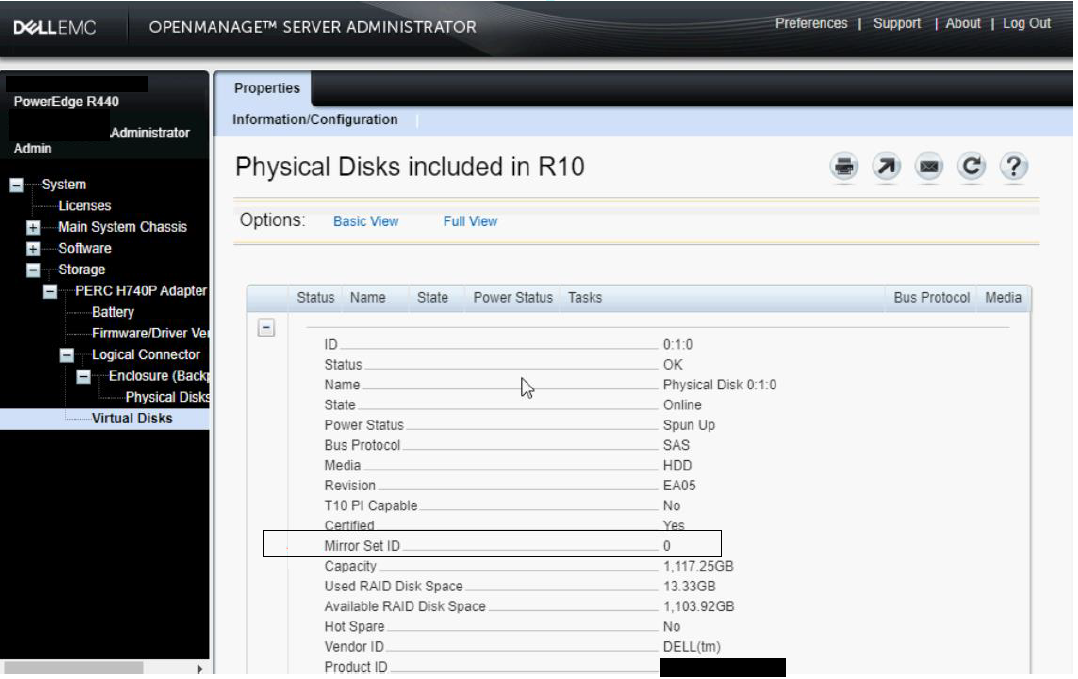Open the export (arrow) icon

point(886,167)
